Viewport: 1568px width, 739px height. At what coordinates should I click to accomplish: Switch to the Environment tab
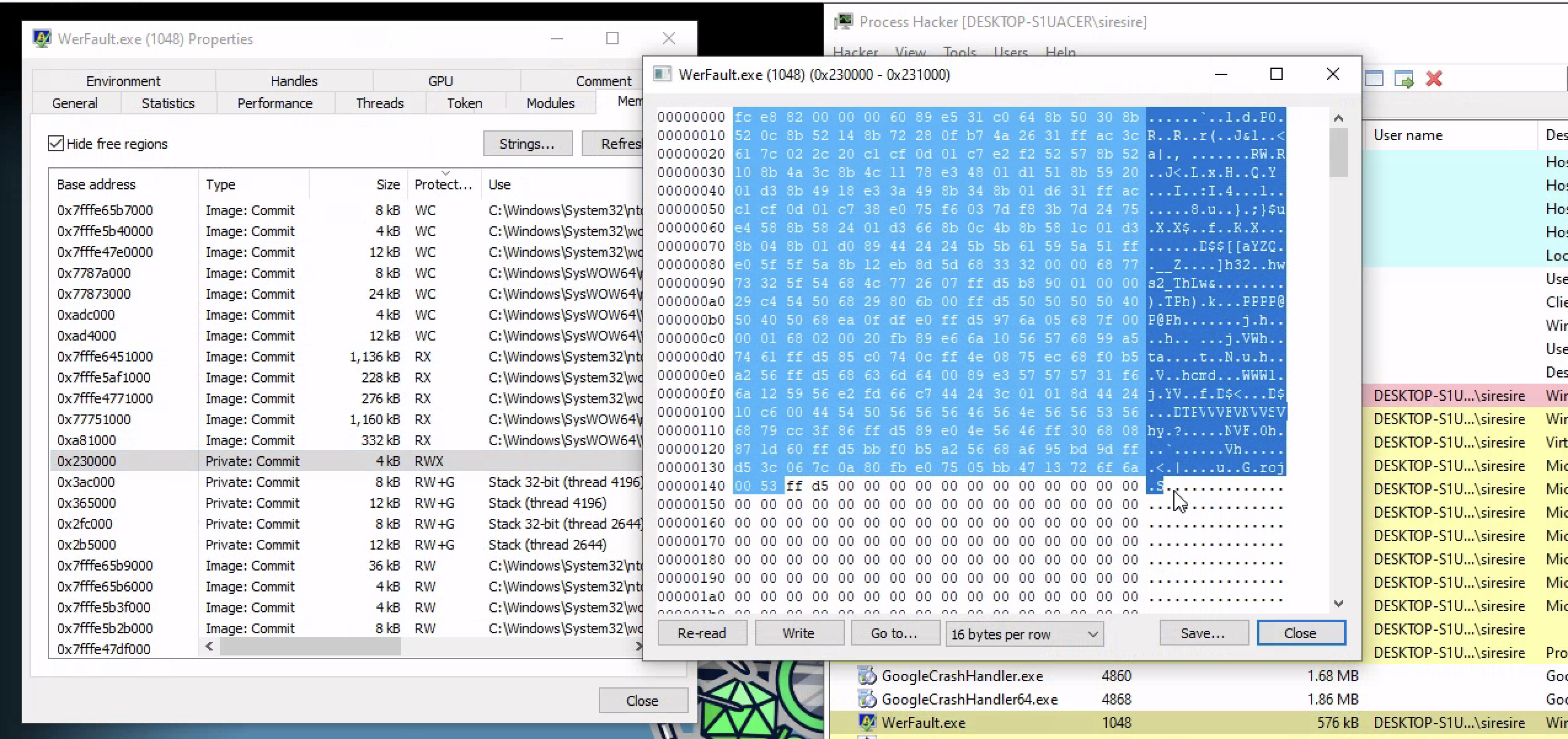123,81
